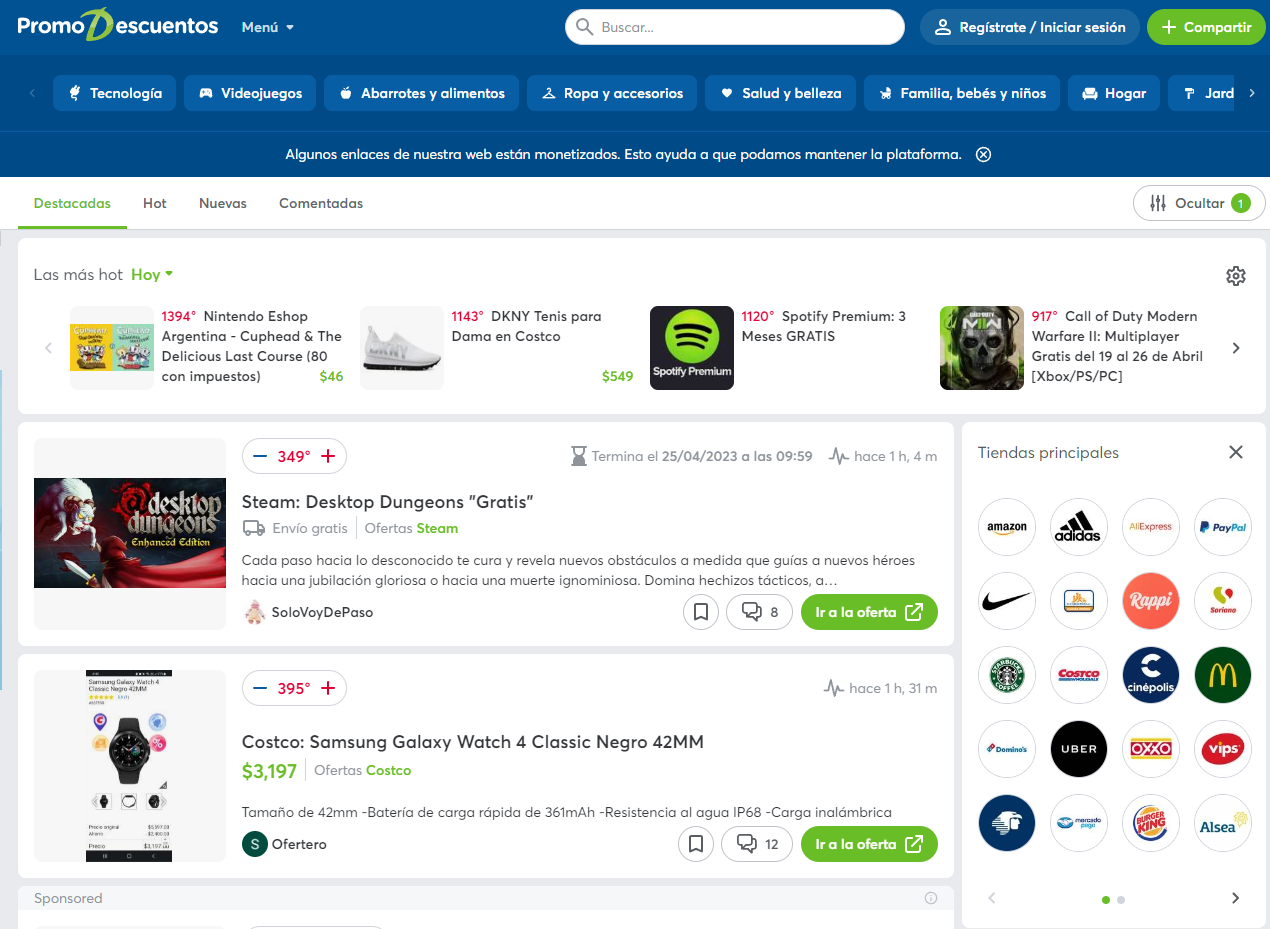Toggle the Ocultar filter button
Viewport: 1270px width, 929px height.
(x=1199, y=203)
